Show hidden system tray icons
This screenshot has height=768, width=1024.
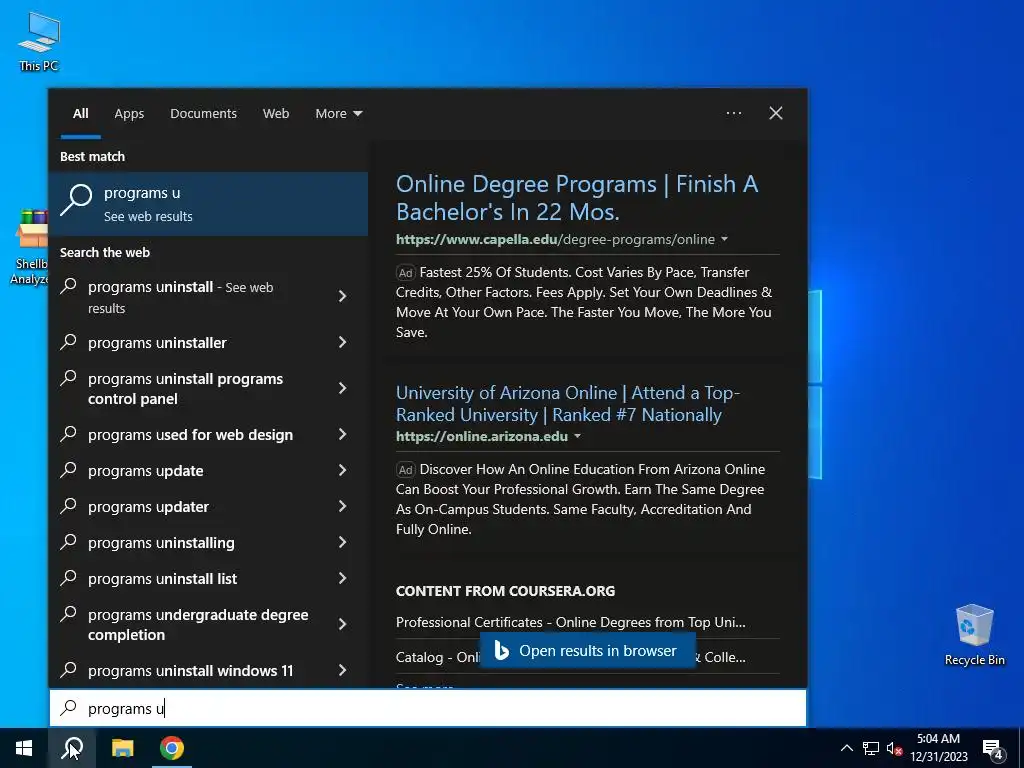pos(846,748)
